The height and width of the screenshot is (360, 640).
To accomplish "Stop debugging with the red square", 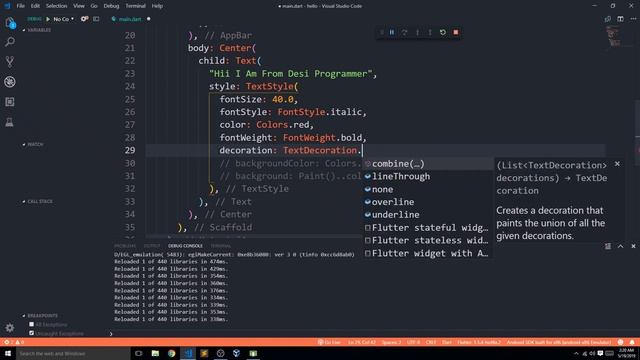I will click(456, 32).
